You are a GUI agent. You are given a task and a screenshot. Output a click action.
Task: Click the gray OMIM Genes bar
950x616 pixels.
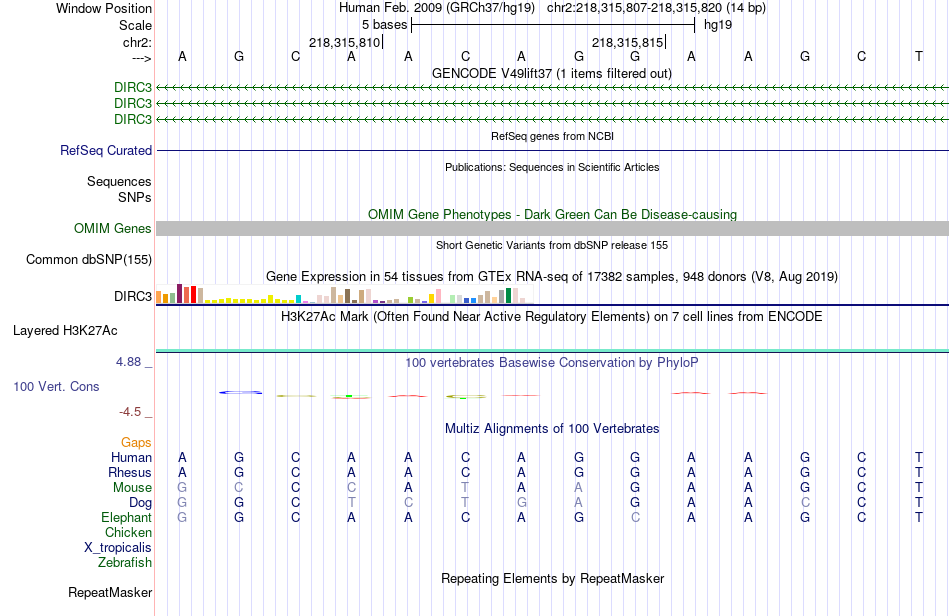pyautogui.click(x=552, y=228)
